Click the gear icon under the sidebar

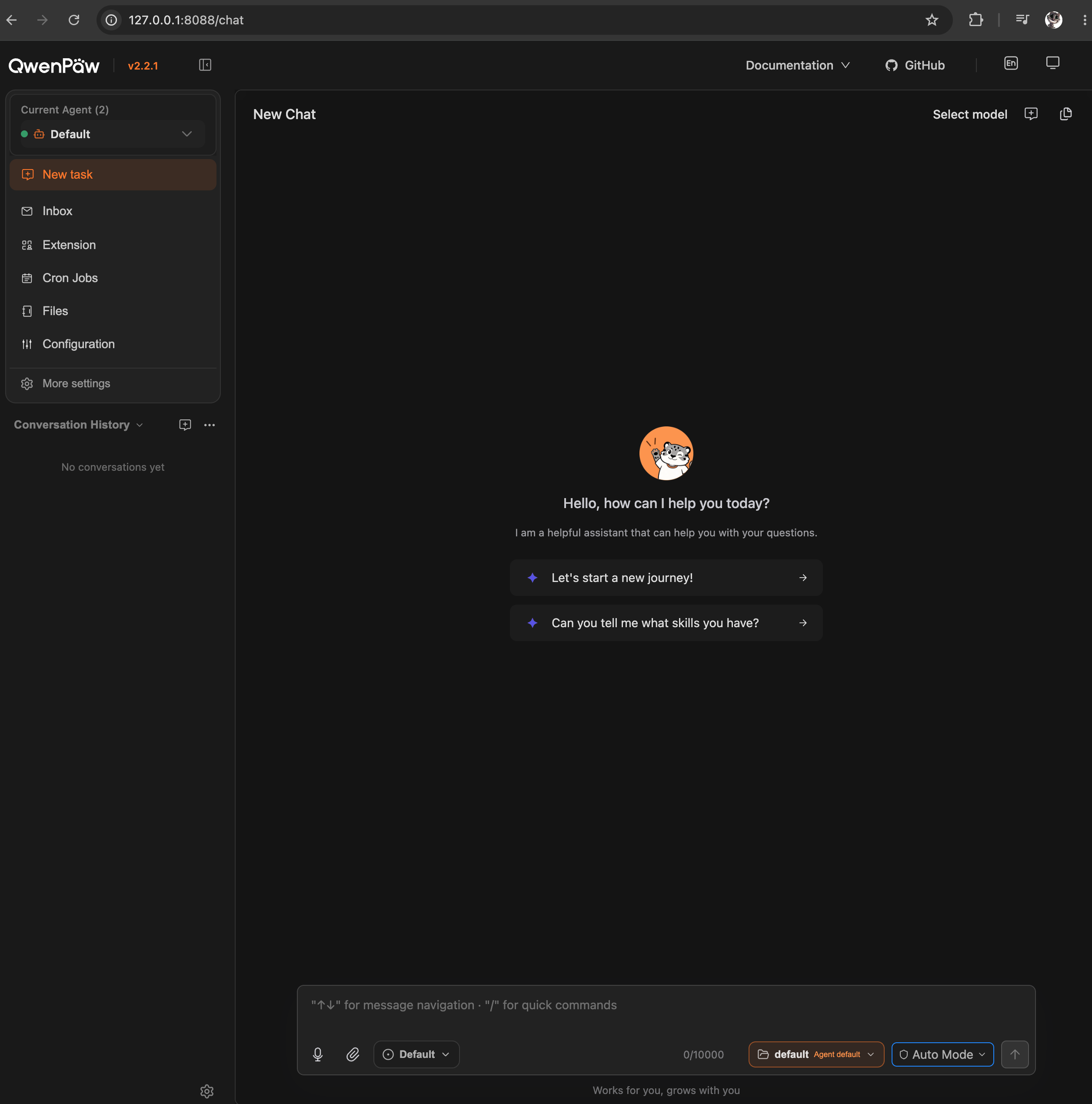click(x=207, y=1091)
